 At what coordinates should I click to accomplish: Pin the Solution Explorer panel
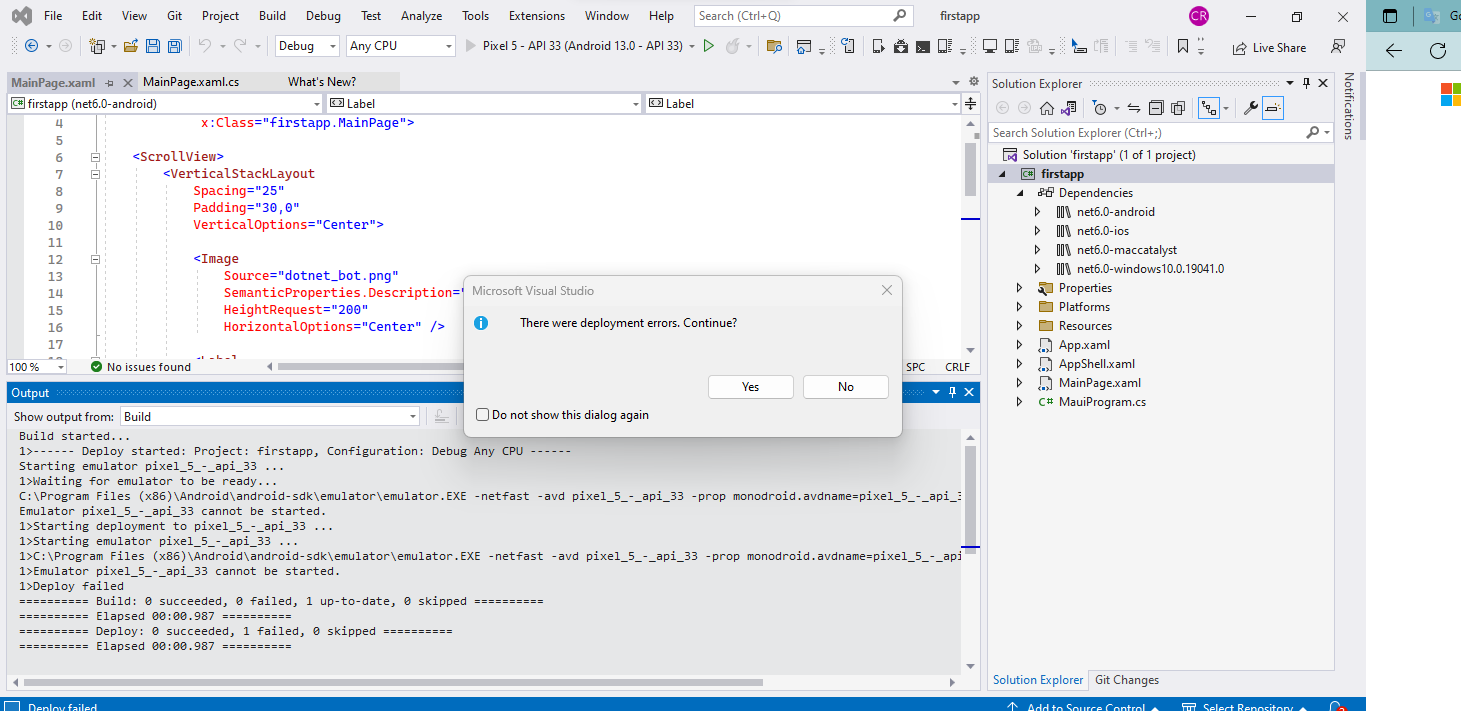(1305, 84)
